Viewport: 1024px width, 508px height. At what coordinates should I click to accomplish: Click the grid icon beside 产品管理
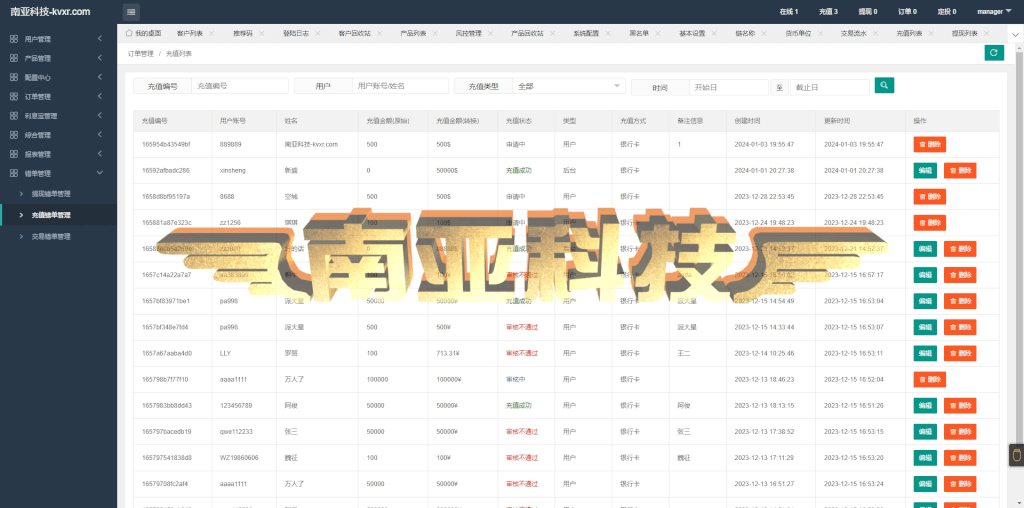(x=14, y=58)
